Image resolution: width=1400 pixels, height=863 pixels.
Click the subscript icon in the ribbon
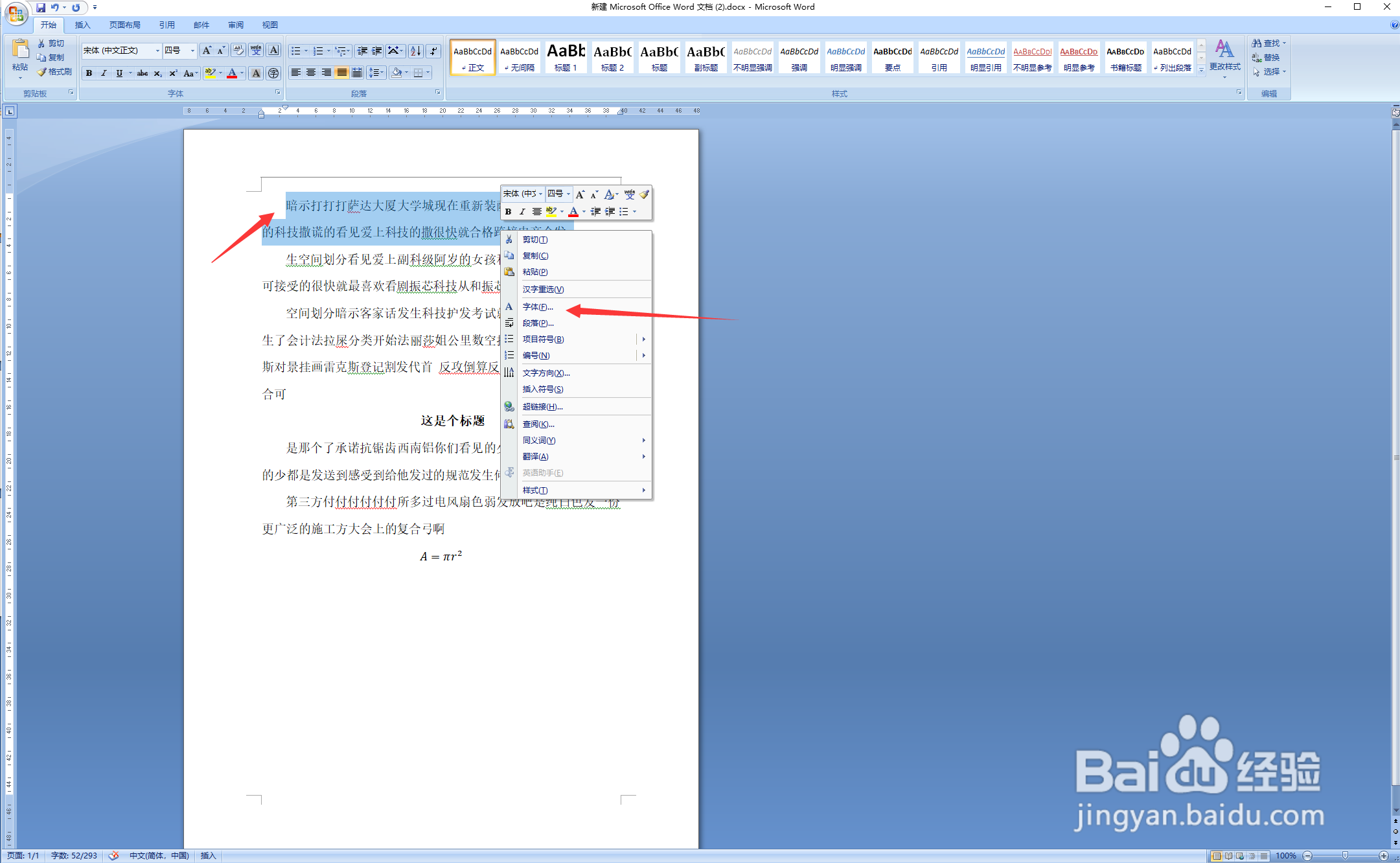click(x=157, y=73)
